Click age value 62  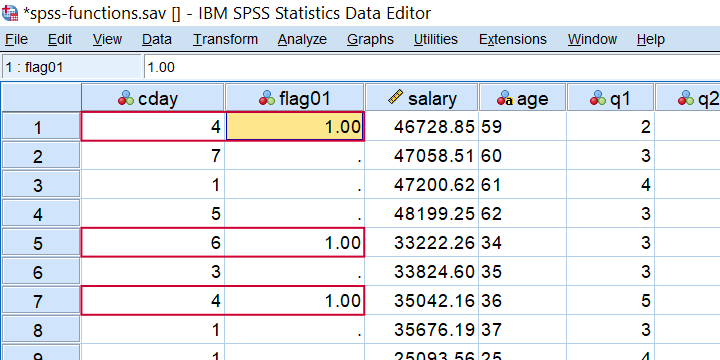coord(491,214)
